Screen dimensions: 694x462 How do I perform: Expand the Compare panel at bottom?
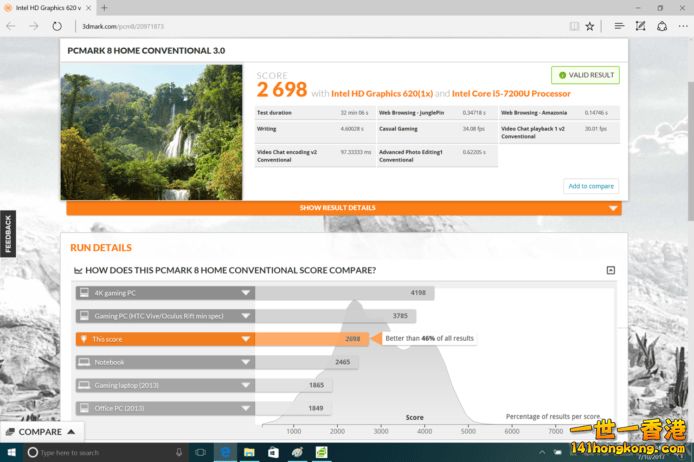tap(41, 432)
